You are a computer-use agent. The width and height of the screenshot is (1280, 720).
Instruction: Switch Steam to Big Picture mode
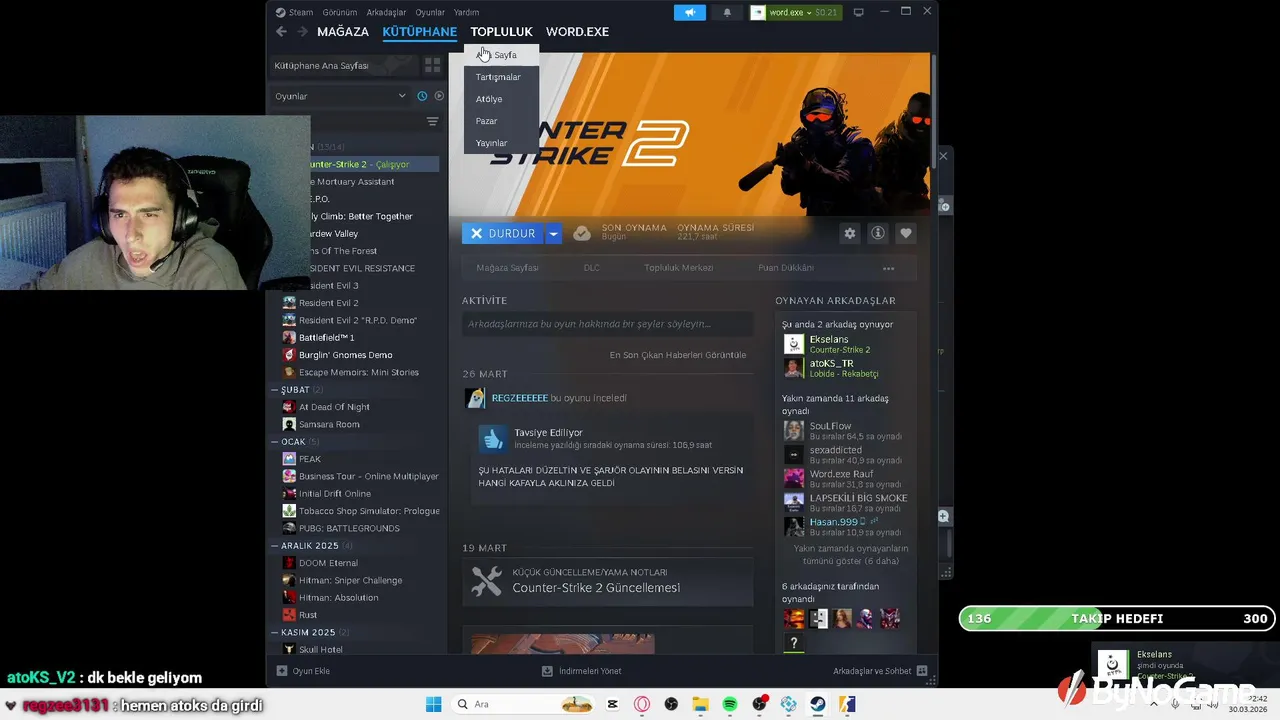click(x=858, y=12)
